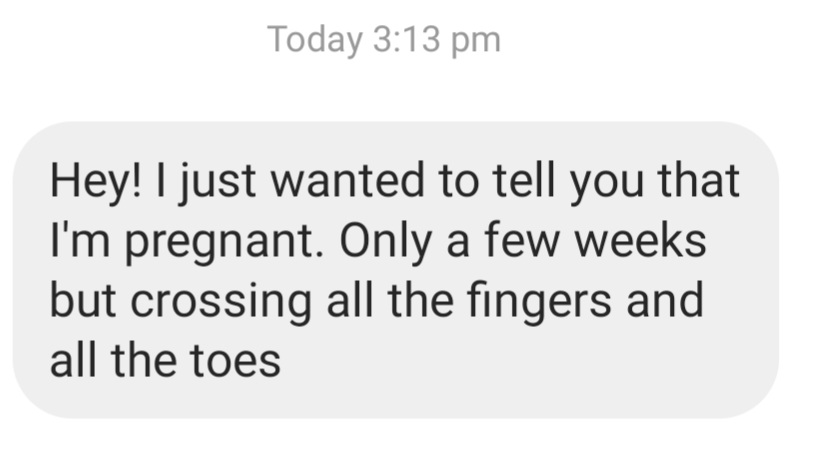Screen dimensions: 817x456
Task: Click the word "just" in first line
Action: point(216,182)
